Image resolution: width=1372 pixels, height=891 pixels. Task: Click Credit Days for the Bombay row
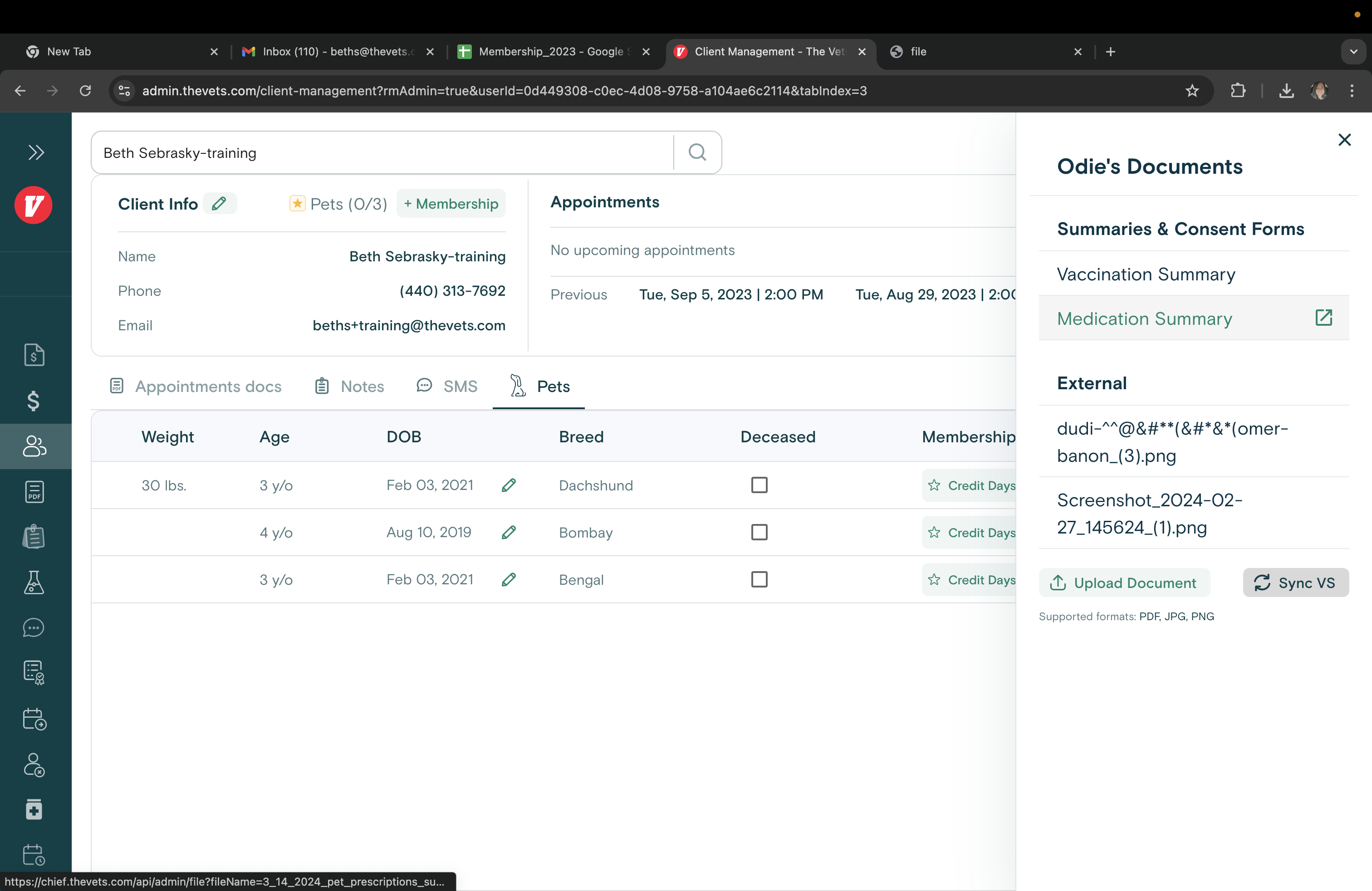(970, 533)
